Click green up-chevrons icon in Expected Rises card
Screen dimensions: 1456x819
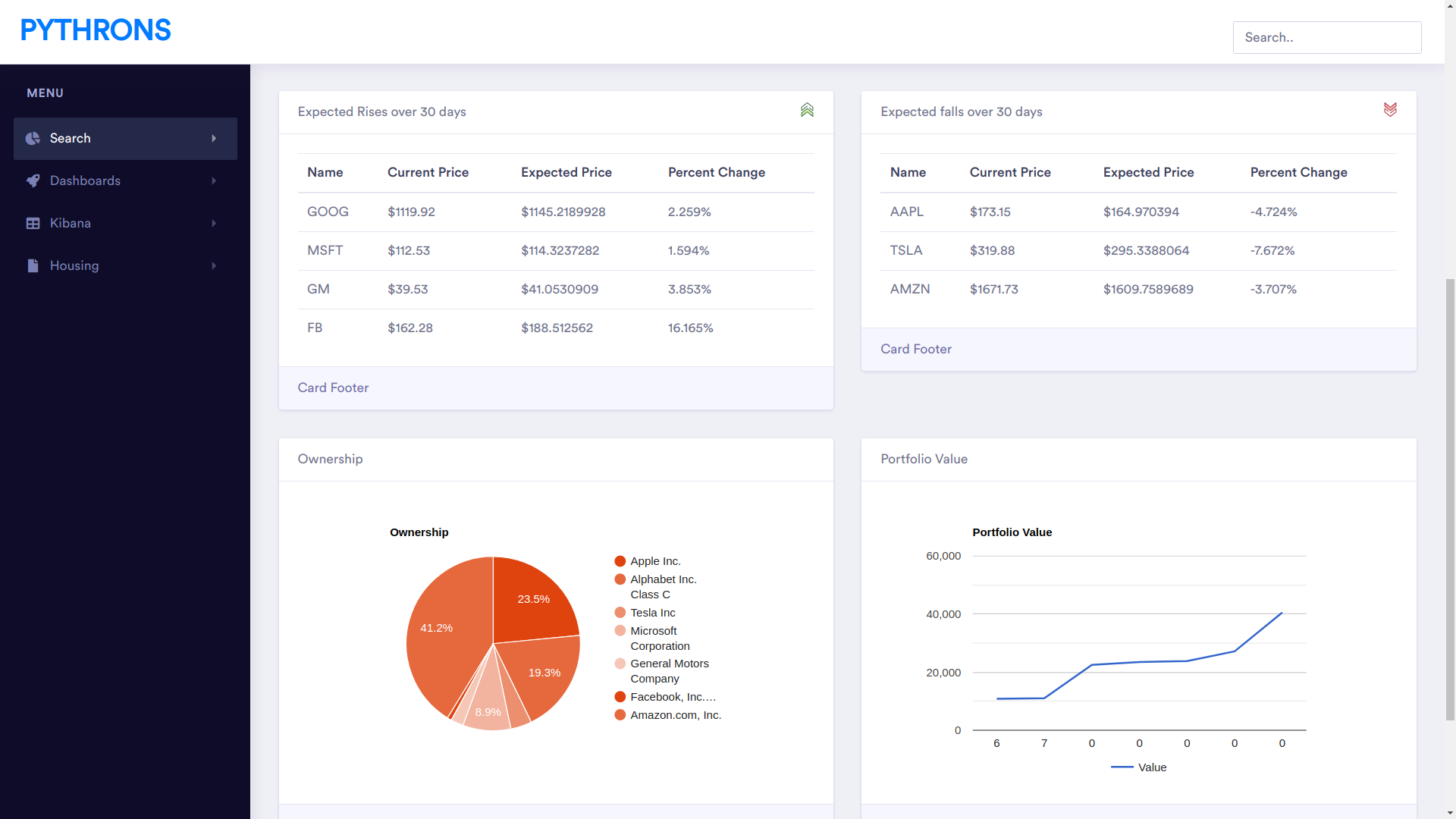[x=807, y=110]
